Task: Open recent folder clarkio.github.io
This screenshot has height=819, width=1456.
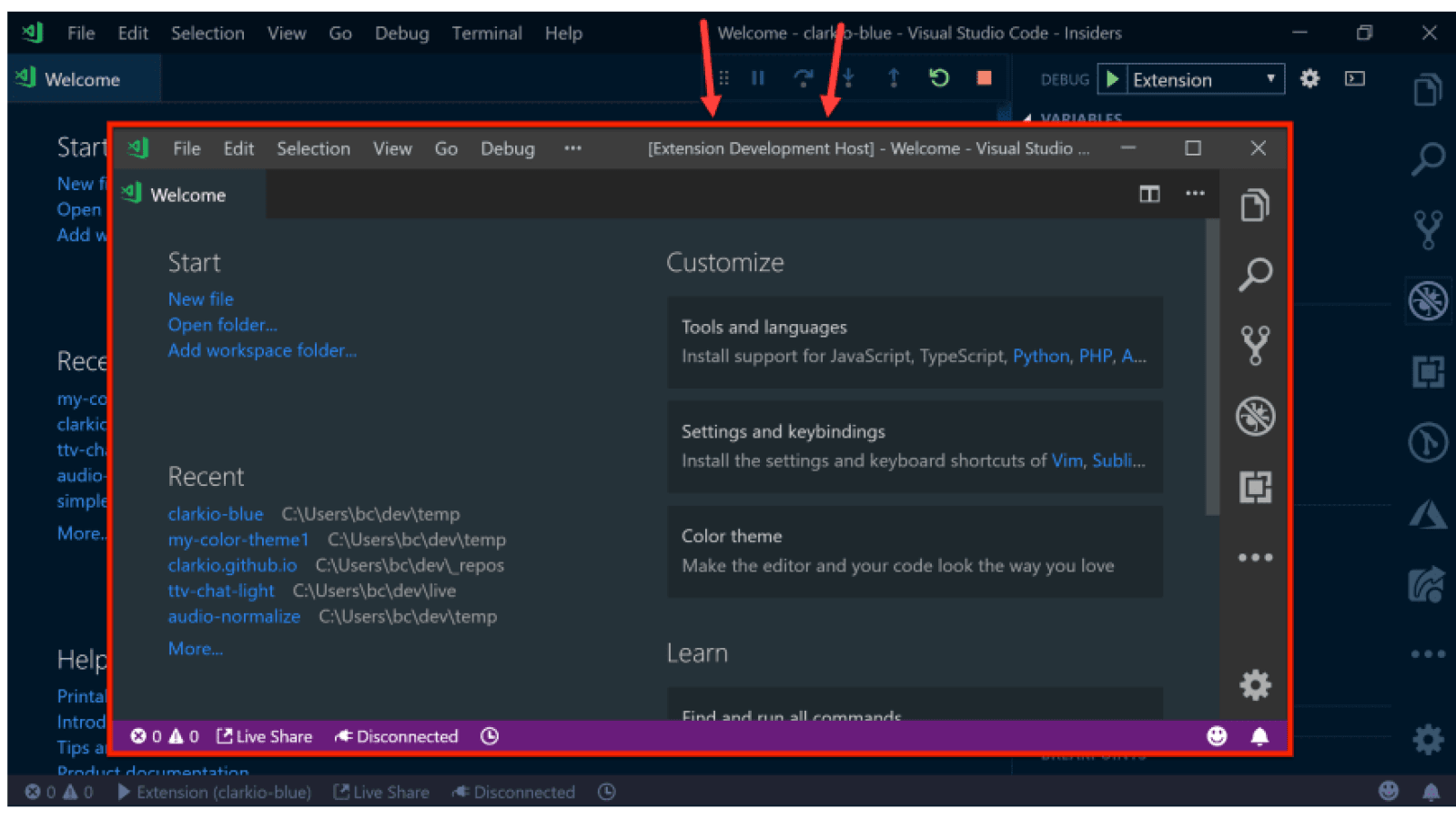Action: 232,564
